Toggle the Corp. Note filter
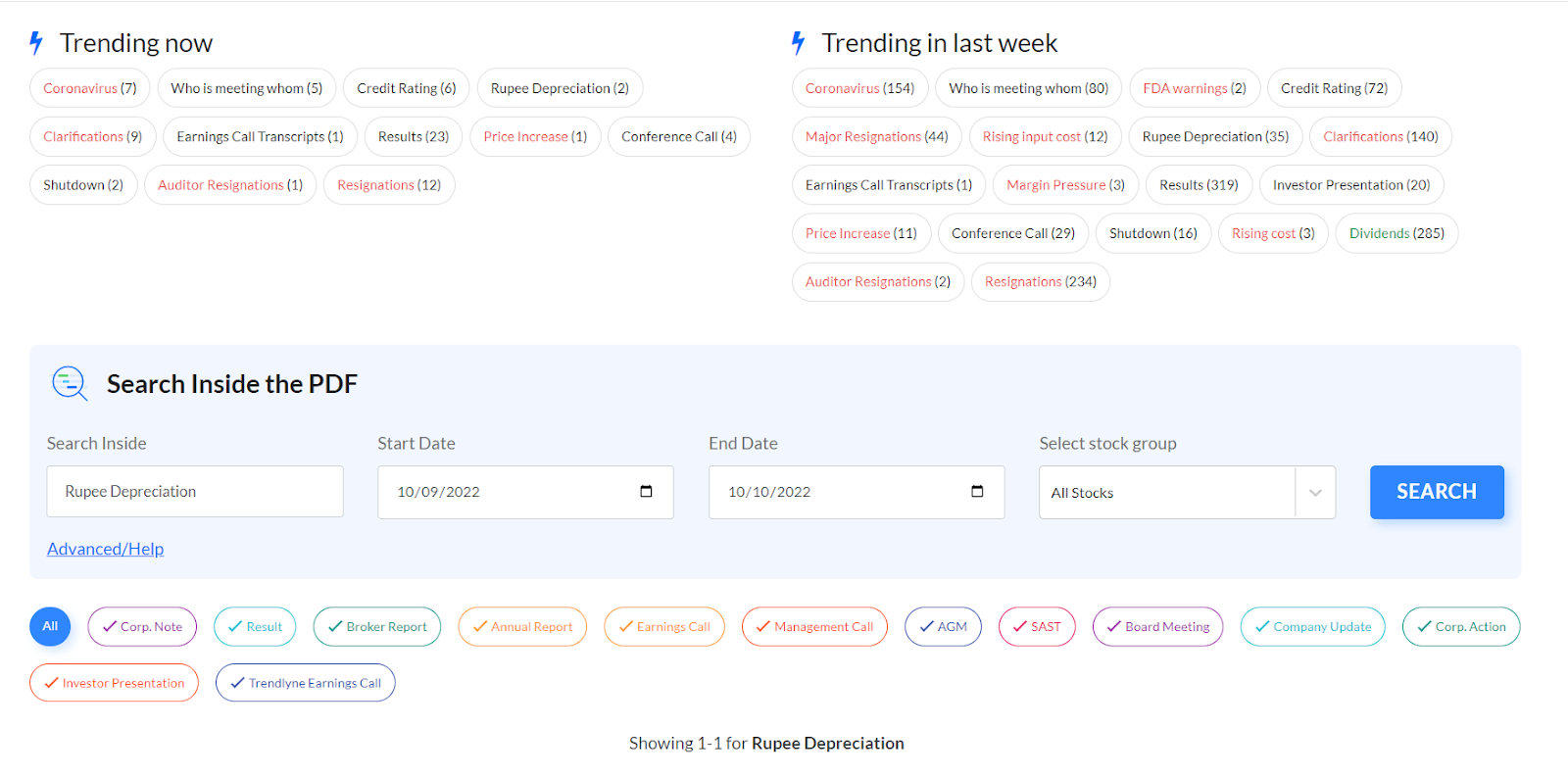This screenshot has width=1568, height=777. coord(142,627)
